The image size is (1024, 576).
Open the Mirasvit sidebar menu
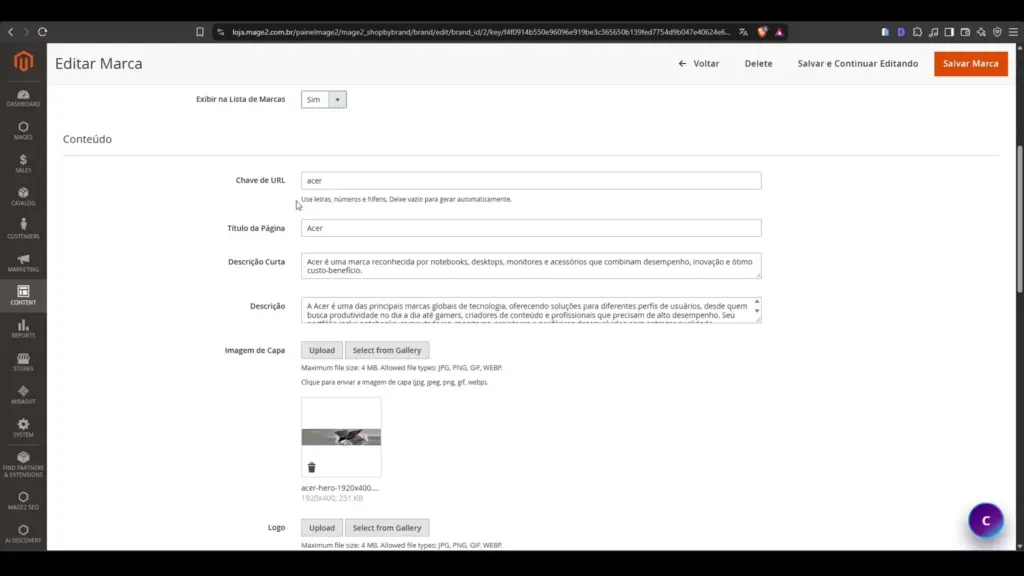(24, 395)
